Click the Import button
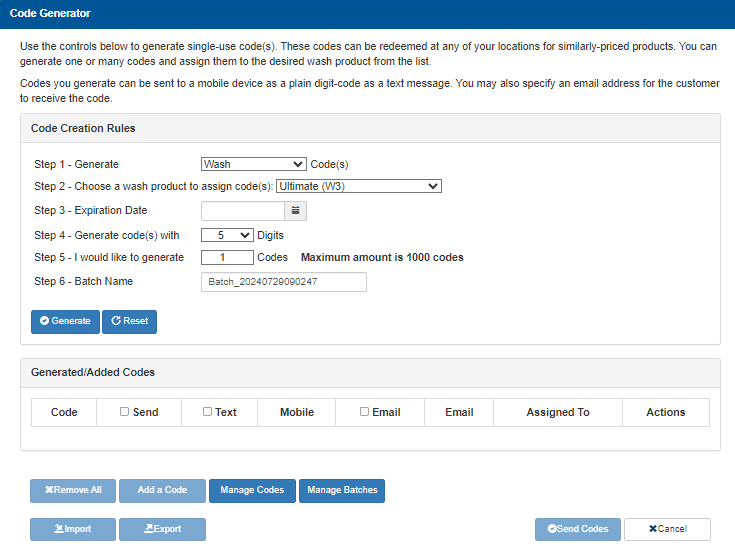This screenshot has width=735, height=548. (73, 529)
